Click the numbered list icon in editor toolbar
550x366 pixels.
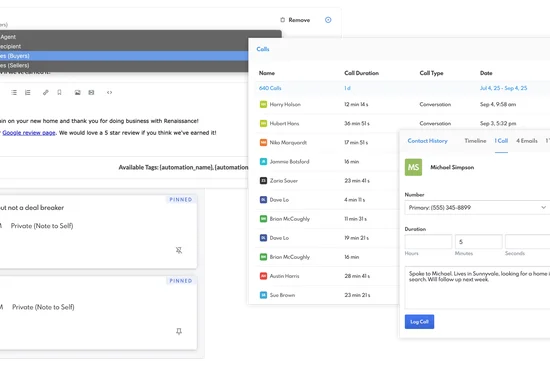[27, 93]
